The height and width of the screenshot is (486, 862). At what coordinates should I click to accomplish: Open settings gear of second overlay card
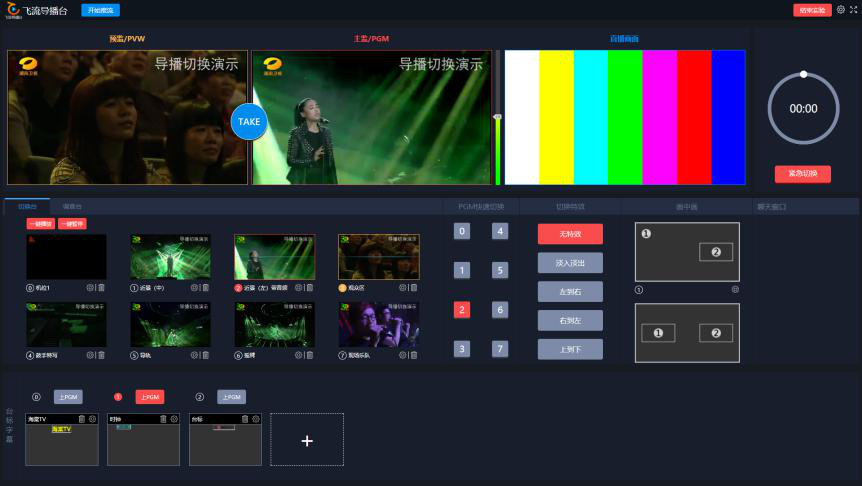tap(174, 419)
